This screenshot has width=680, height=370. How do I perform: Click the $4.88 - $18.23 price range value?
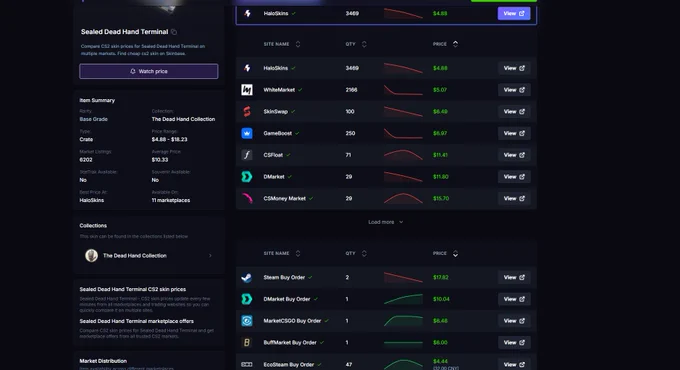pos(170,139)
